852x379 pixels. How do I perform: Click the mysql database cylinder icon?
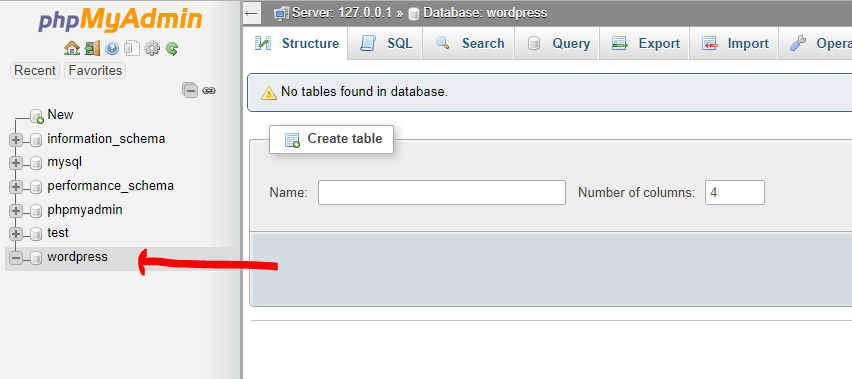(36, 163)
